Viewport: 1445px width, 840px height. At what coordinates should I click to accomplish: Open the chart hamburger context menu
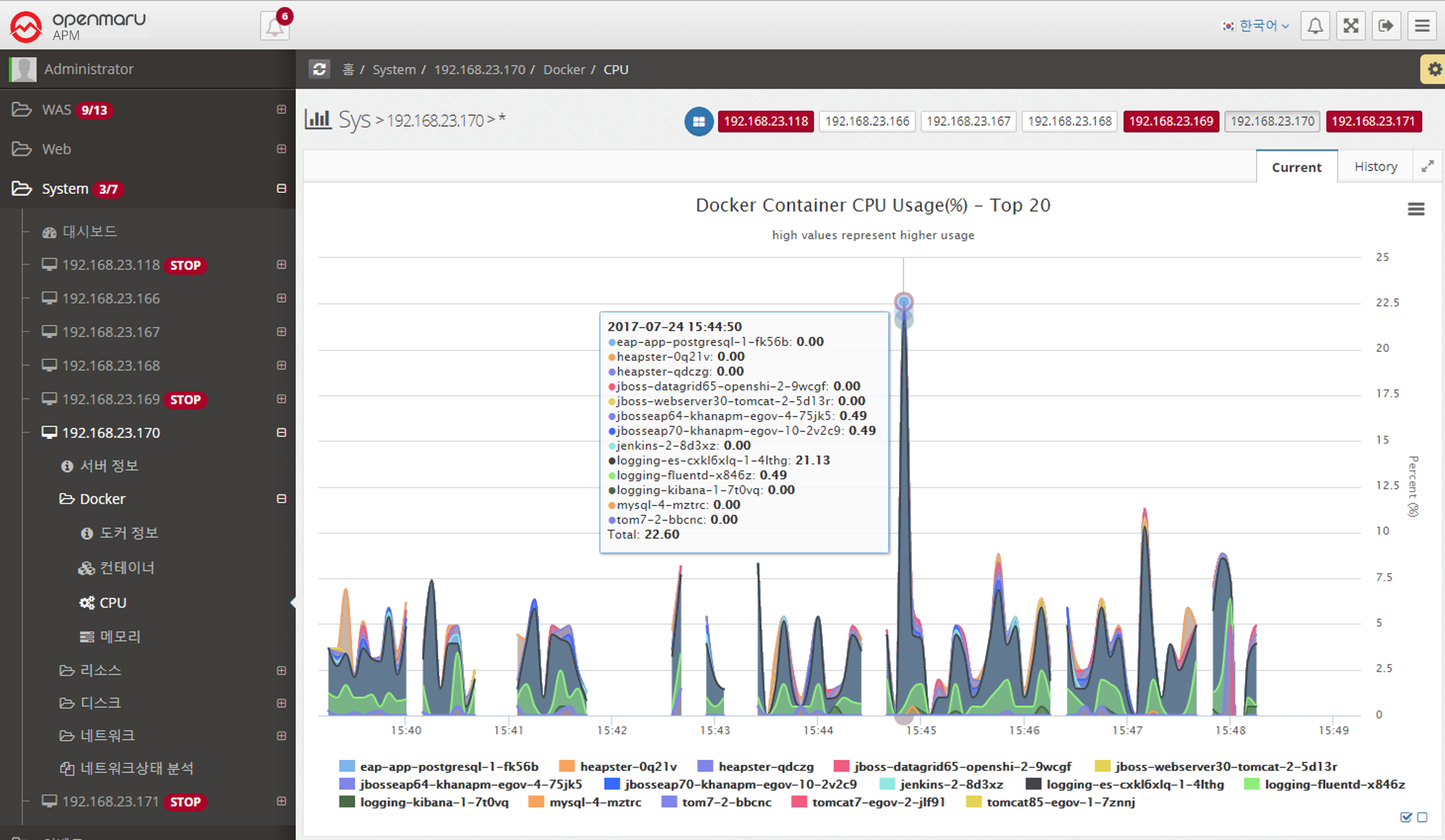click(x=1416, y=209)
